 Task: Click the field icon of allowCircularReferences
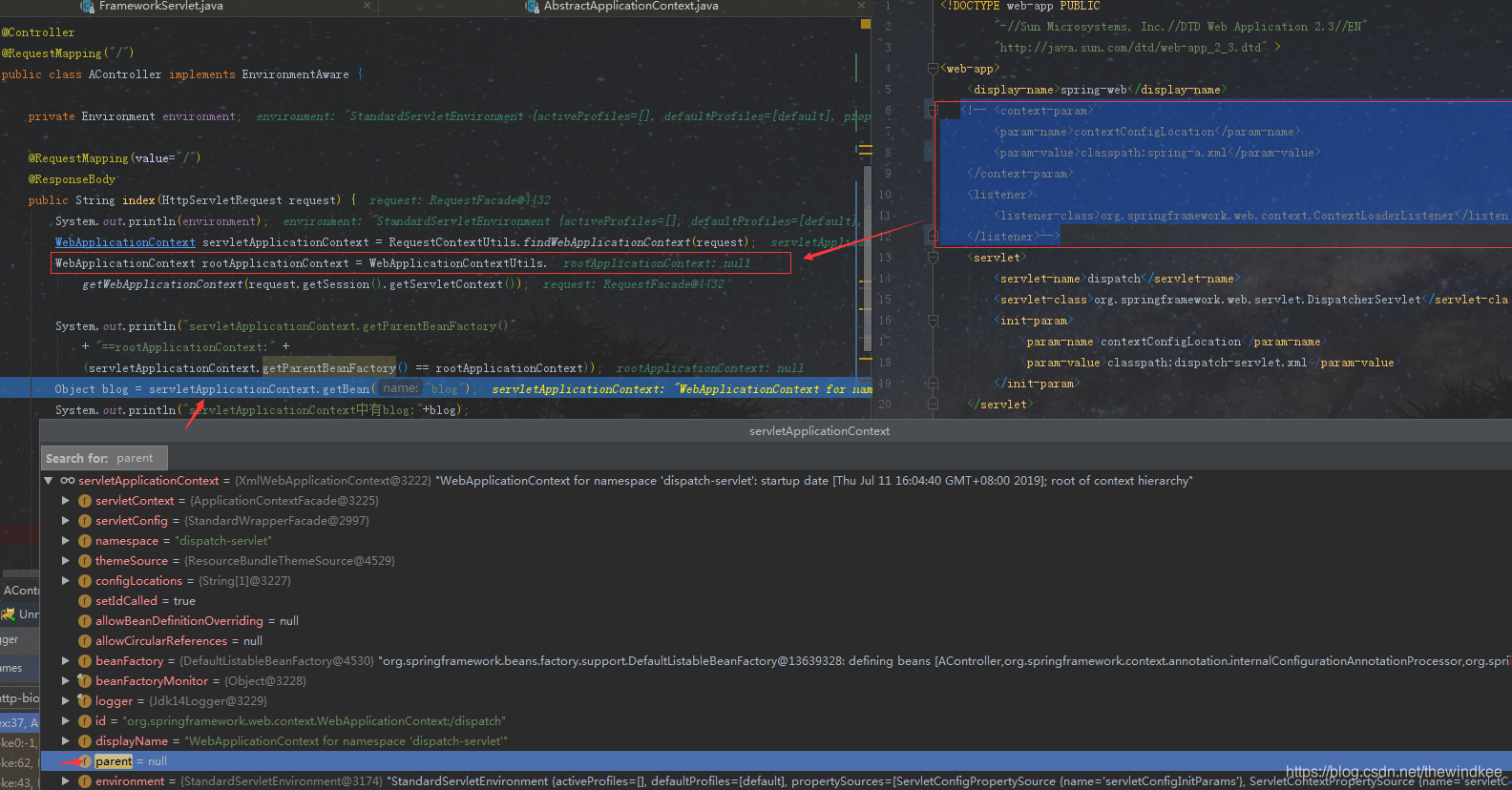point(85,641)
